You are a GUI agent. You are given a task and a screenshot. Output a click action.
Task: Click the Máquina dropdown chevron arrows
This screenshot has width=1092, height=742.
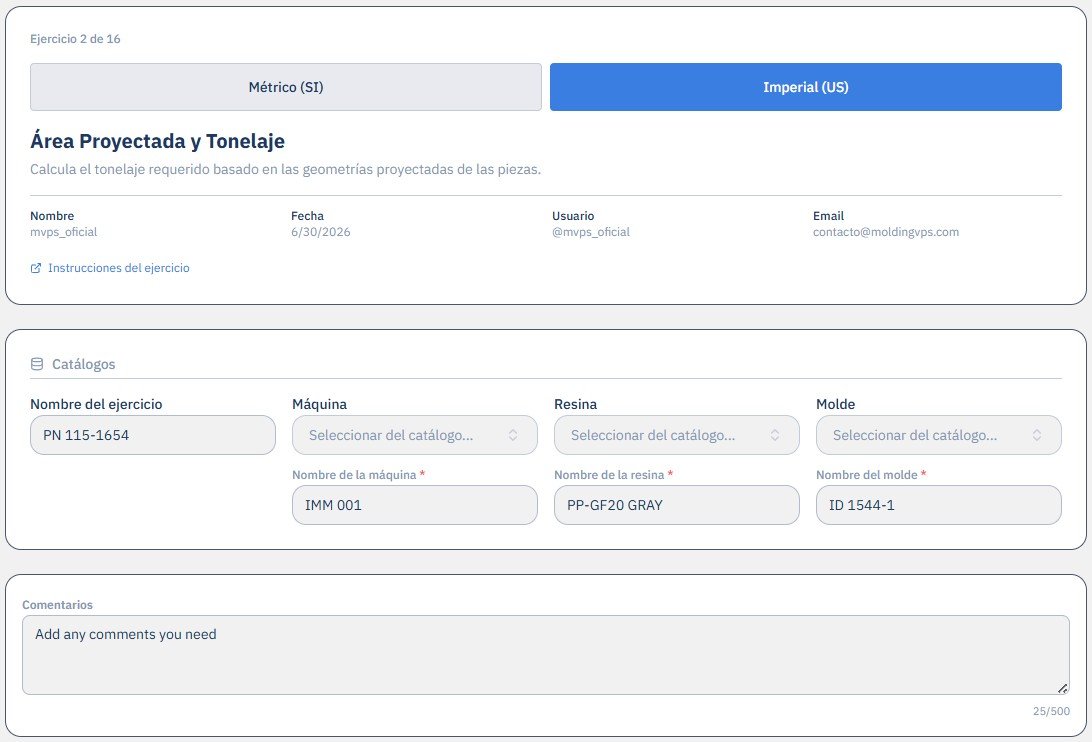coord(513,435)
